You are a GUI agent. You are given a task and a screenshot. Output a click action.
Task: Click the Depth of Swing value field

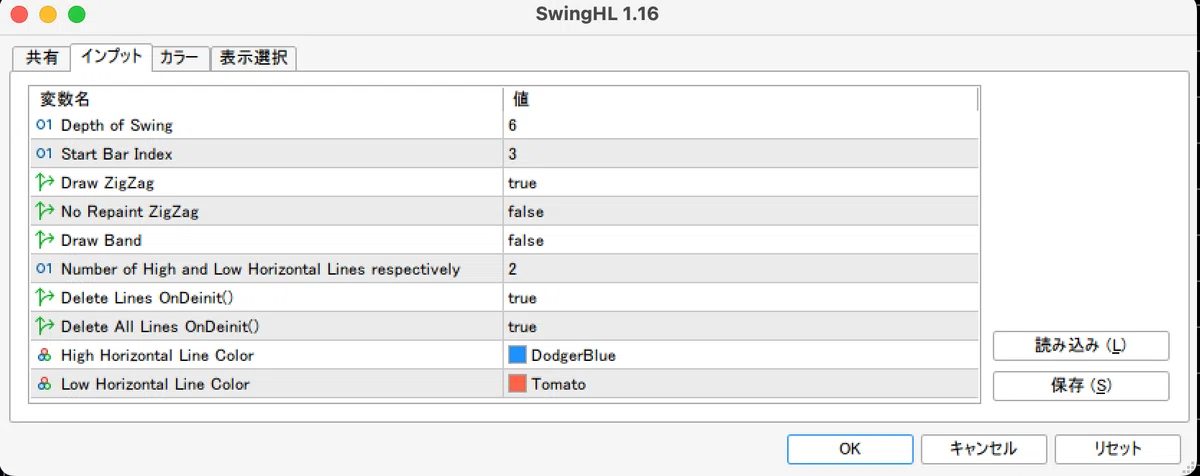point(739,126)
